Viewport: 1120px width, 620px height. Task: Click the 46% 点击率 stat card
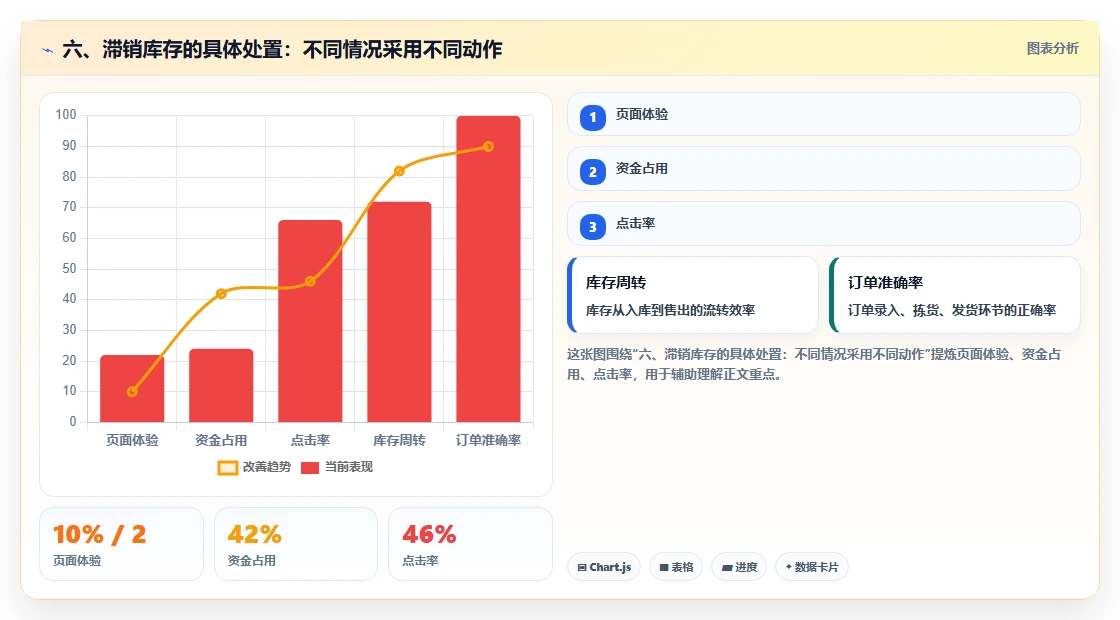coord(470,544)
